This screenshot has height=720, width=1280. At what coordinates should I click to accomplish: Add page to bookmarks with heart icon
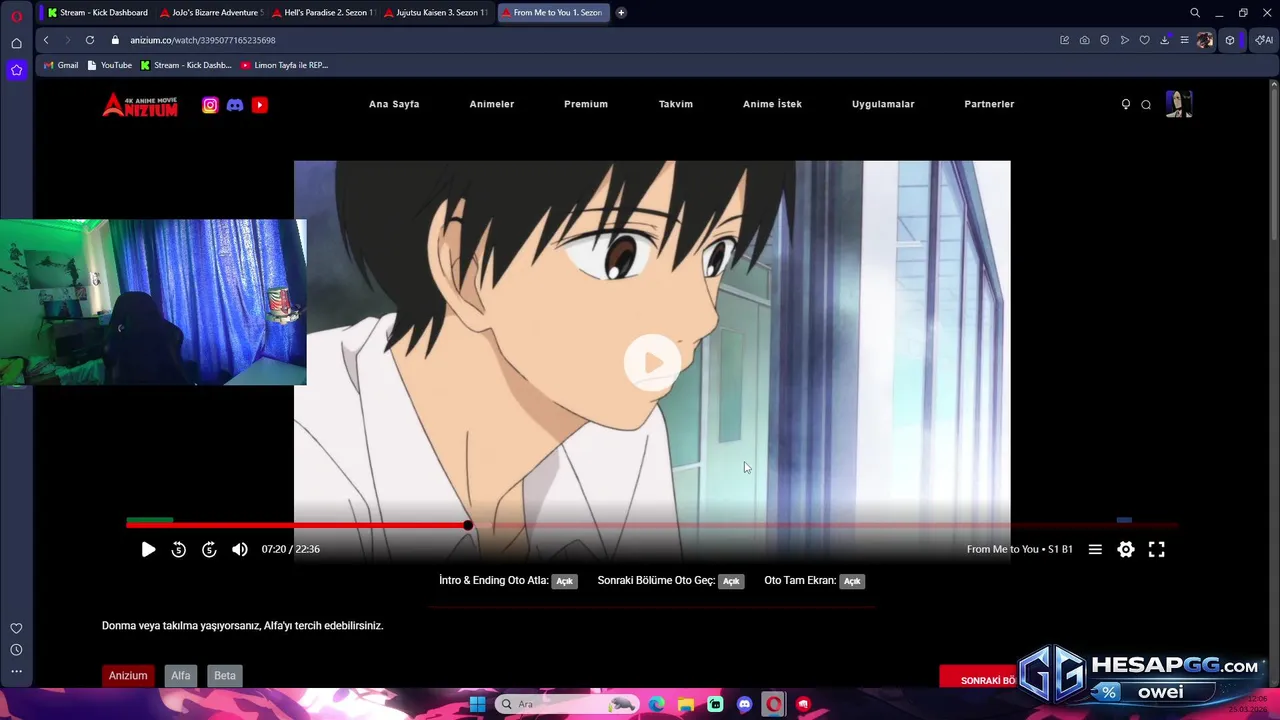coord(1145,40)
